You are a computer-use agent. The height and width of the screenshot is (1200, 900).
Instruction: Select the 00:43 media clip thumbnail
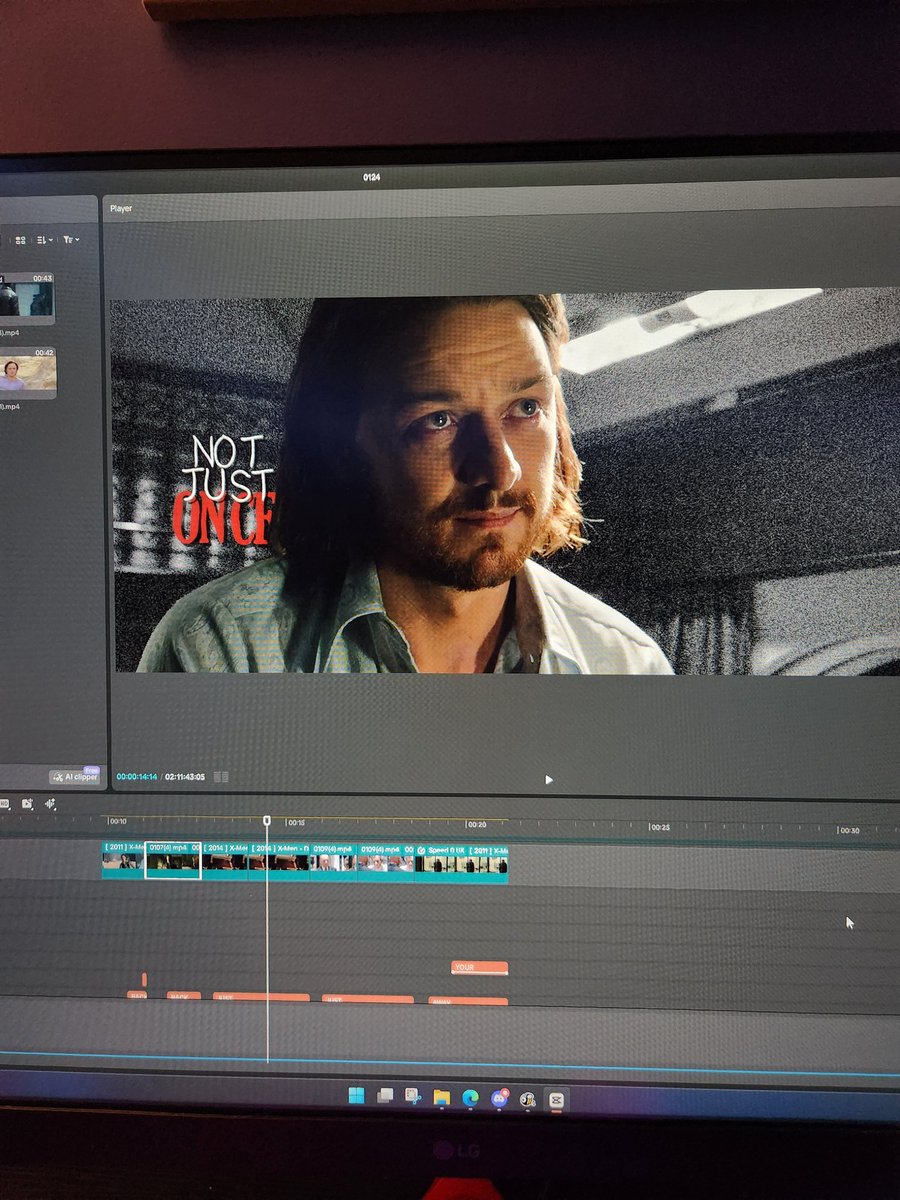point(27,297)
